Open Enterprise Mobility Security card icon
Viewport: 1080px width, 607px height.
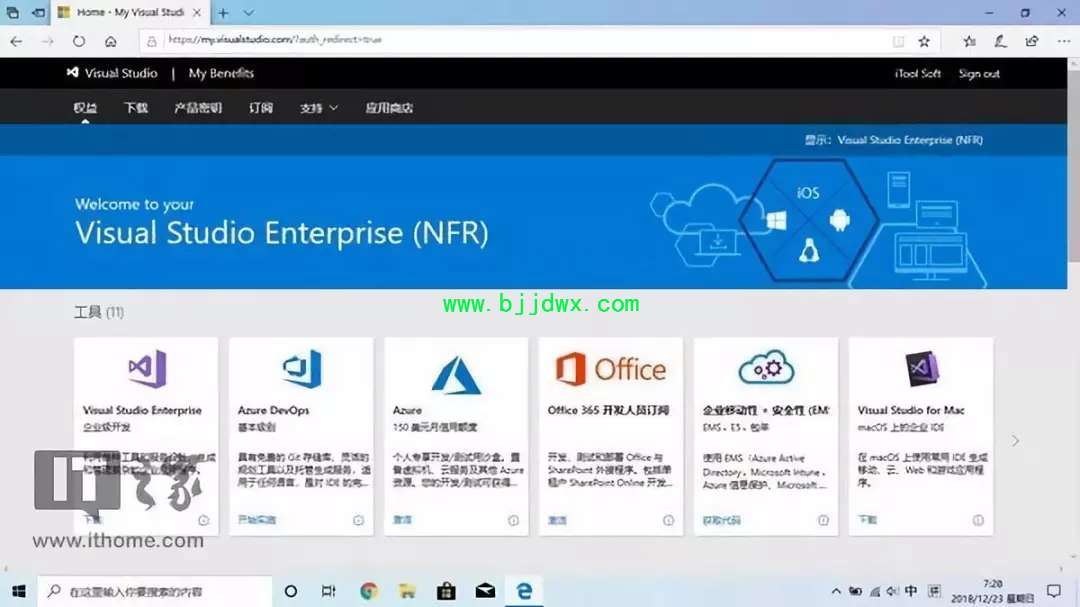tap(766, 367)
